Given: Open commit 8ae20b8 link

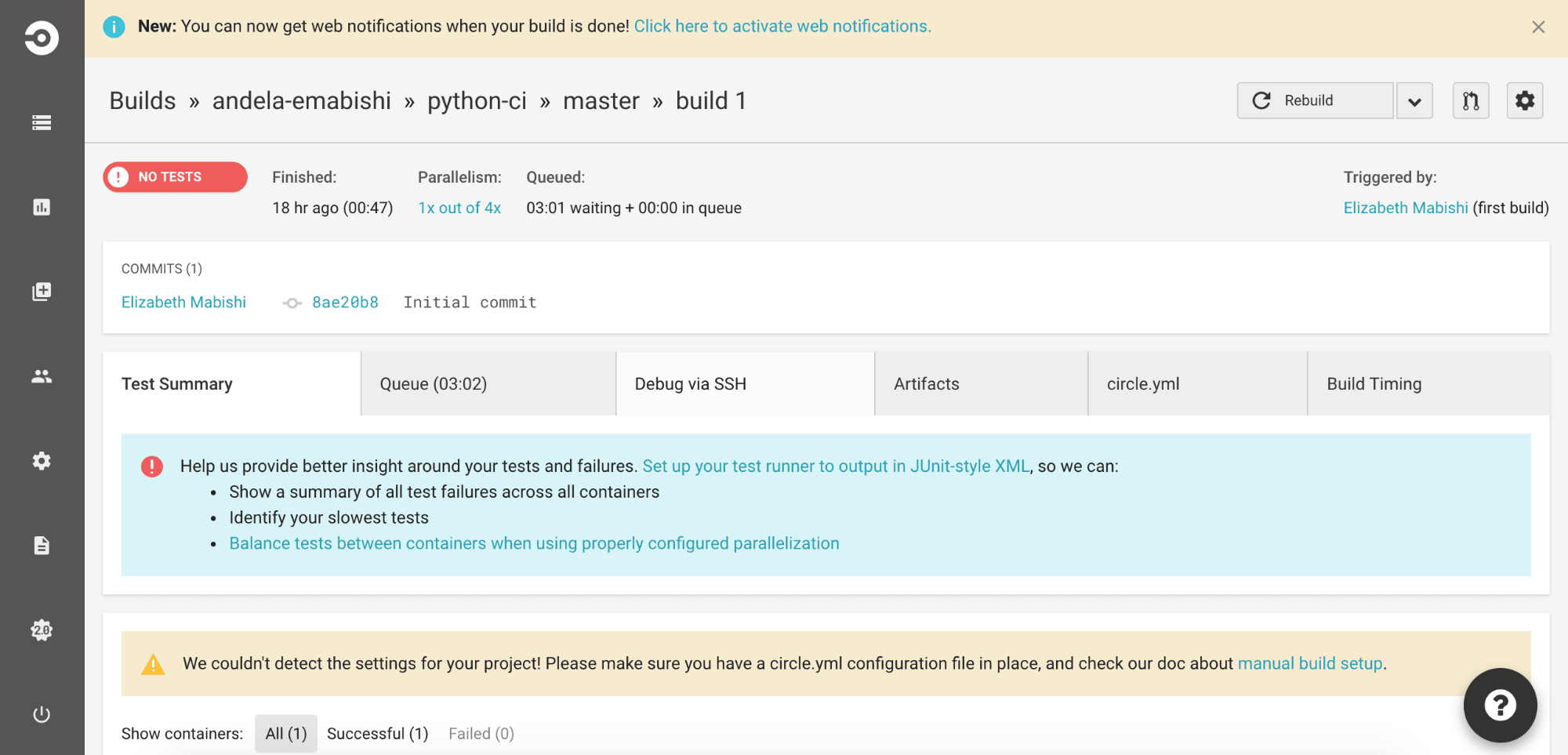Looking at the screenshot, I should (x=345, y=303).
